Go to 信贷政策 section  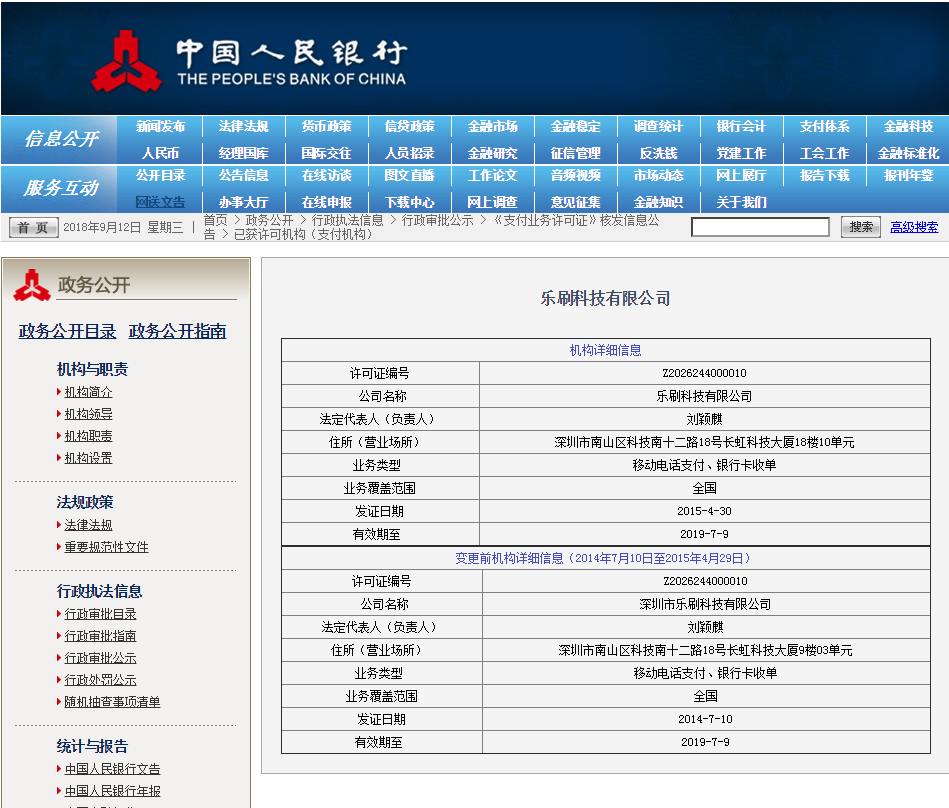(x=410, y=126)
